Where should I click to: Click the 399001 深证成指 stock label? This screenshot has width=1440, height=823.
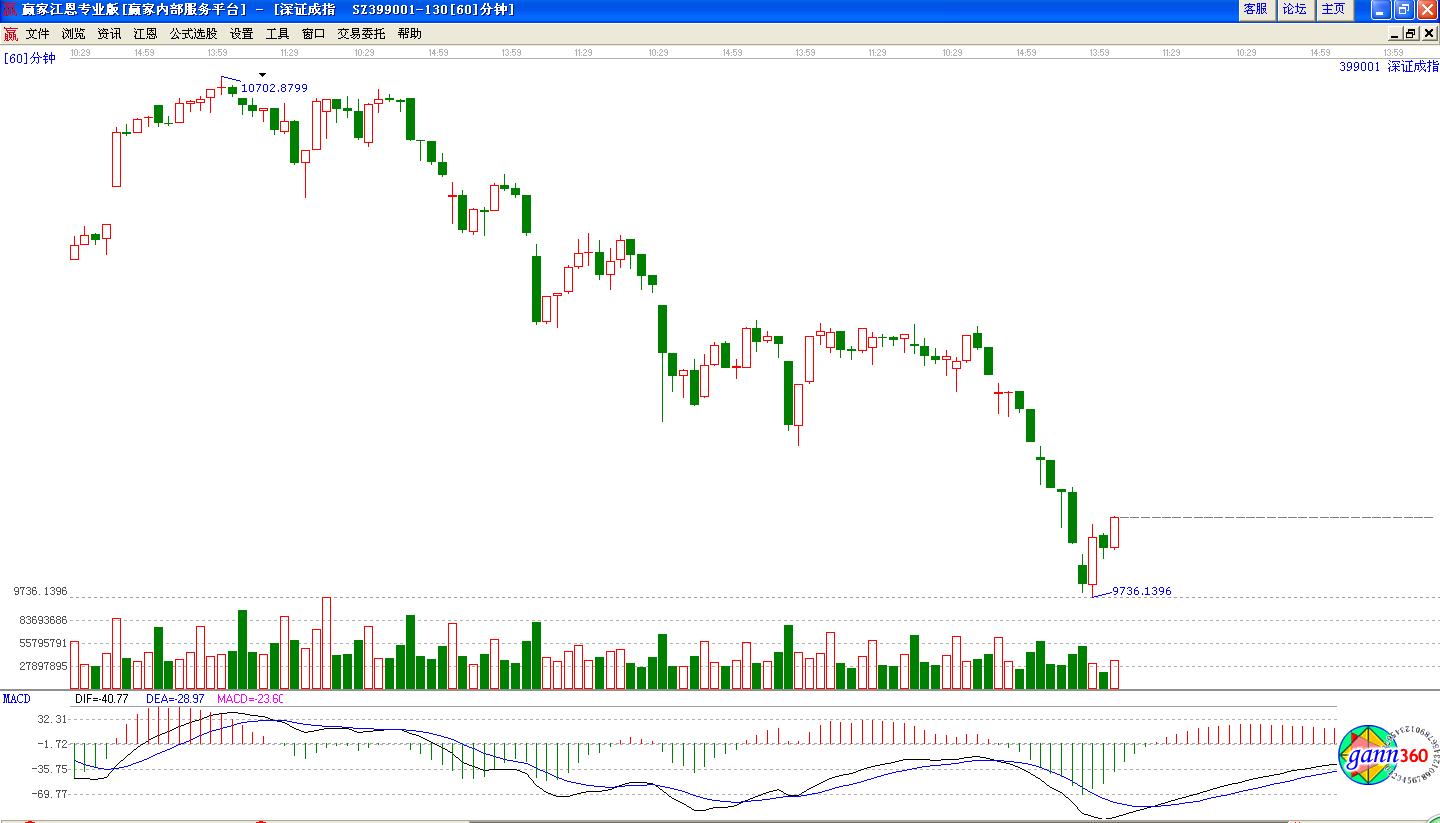[x=1389, y=66]
